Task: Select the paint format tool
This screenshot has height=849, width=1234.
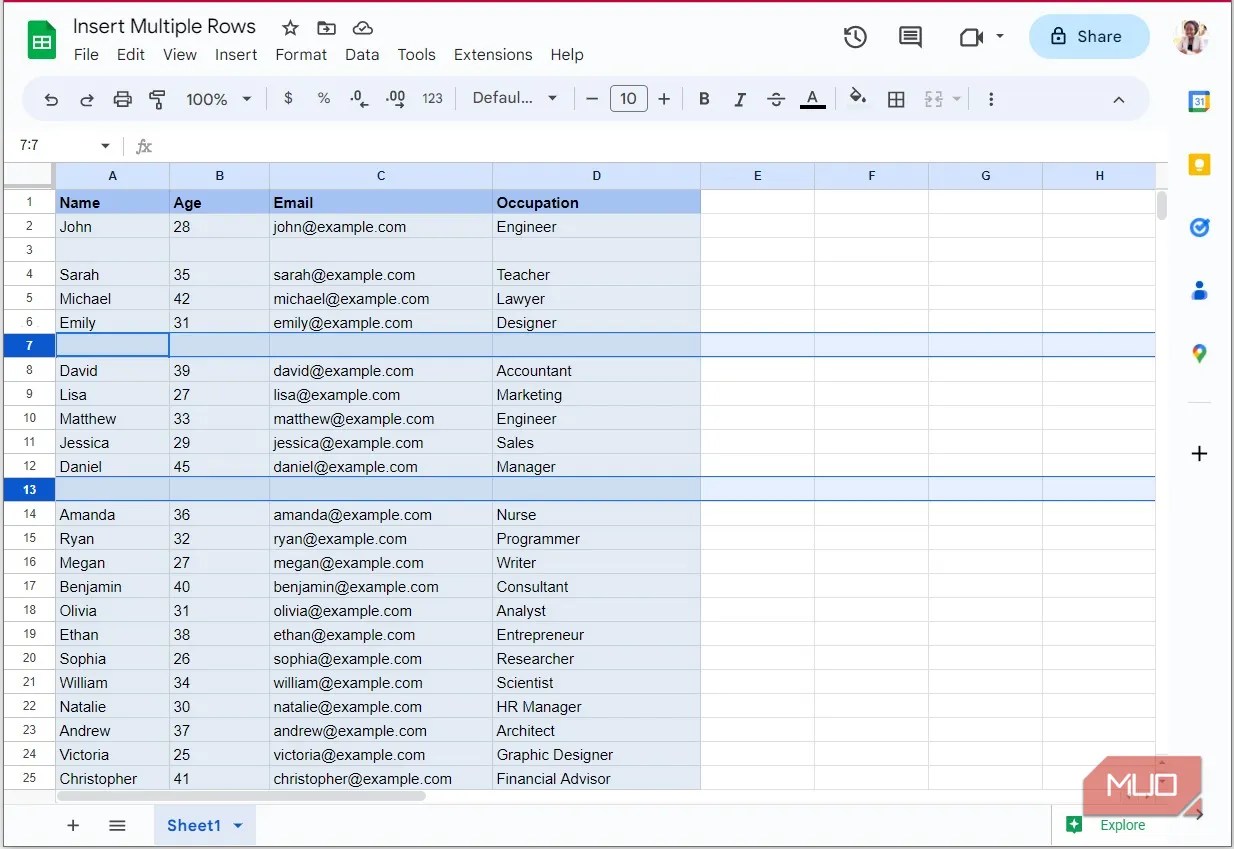Action: [x=157, y=99]
